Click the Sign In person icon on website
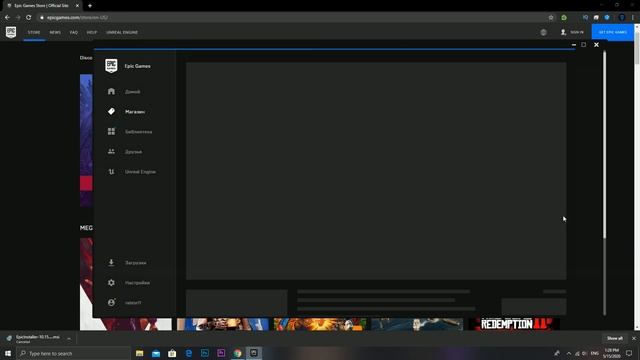This screenshot has height=360, width=640. (563, 32)
